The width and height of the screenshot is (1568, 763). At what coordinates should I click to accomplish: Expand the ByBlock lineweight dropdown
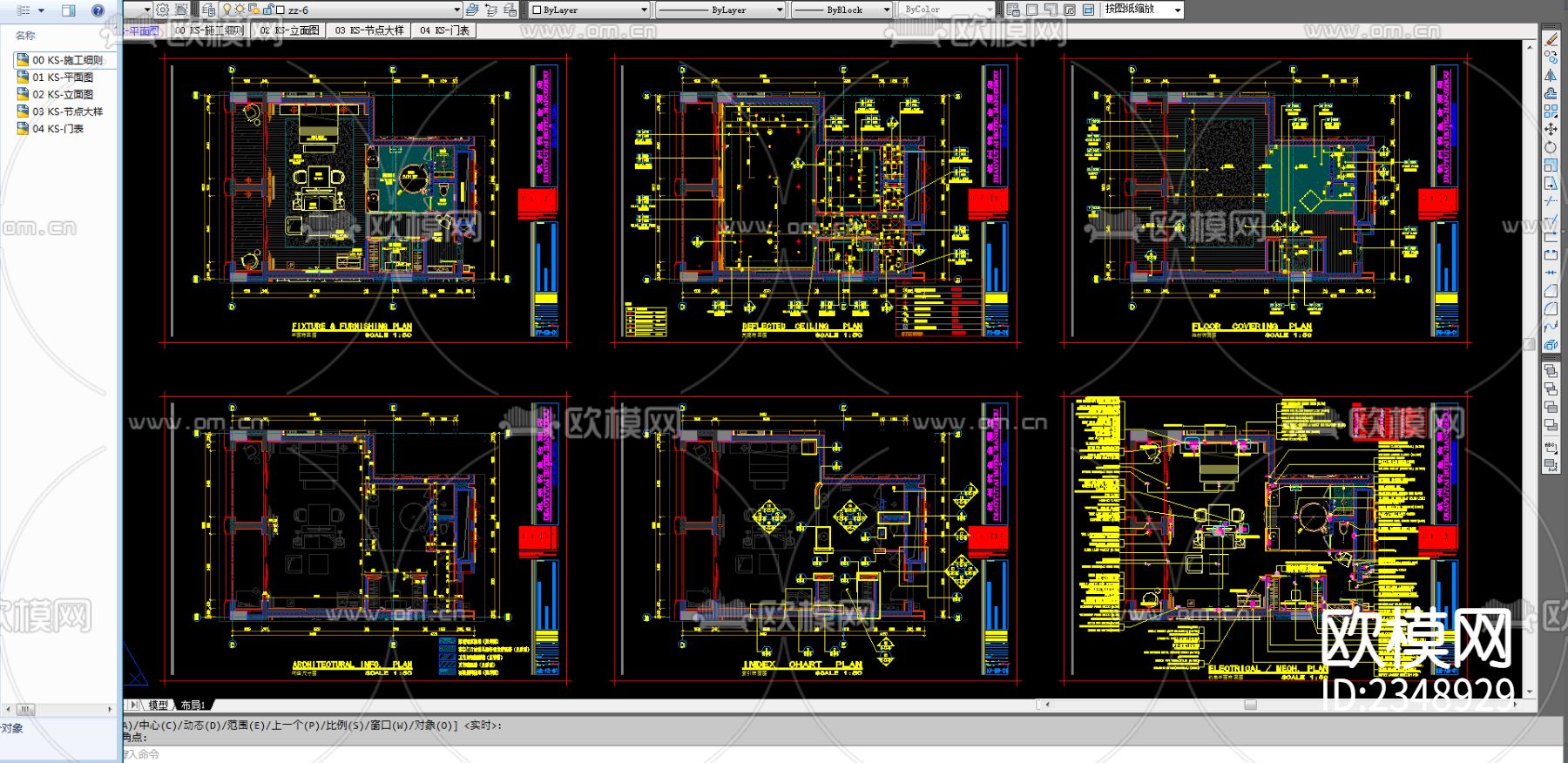tap(841, 10)
